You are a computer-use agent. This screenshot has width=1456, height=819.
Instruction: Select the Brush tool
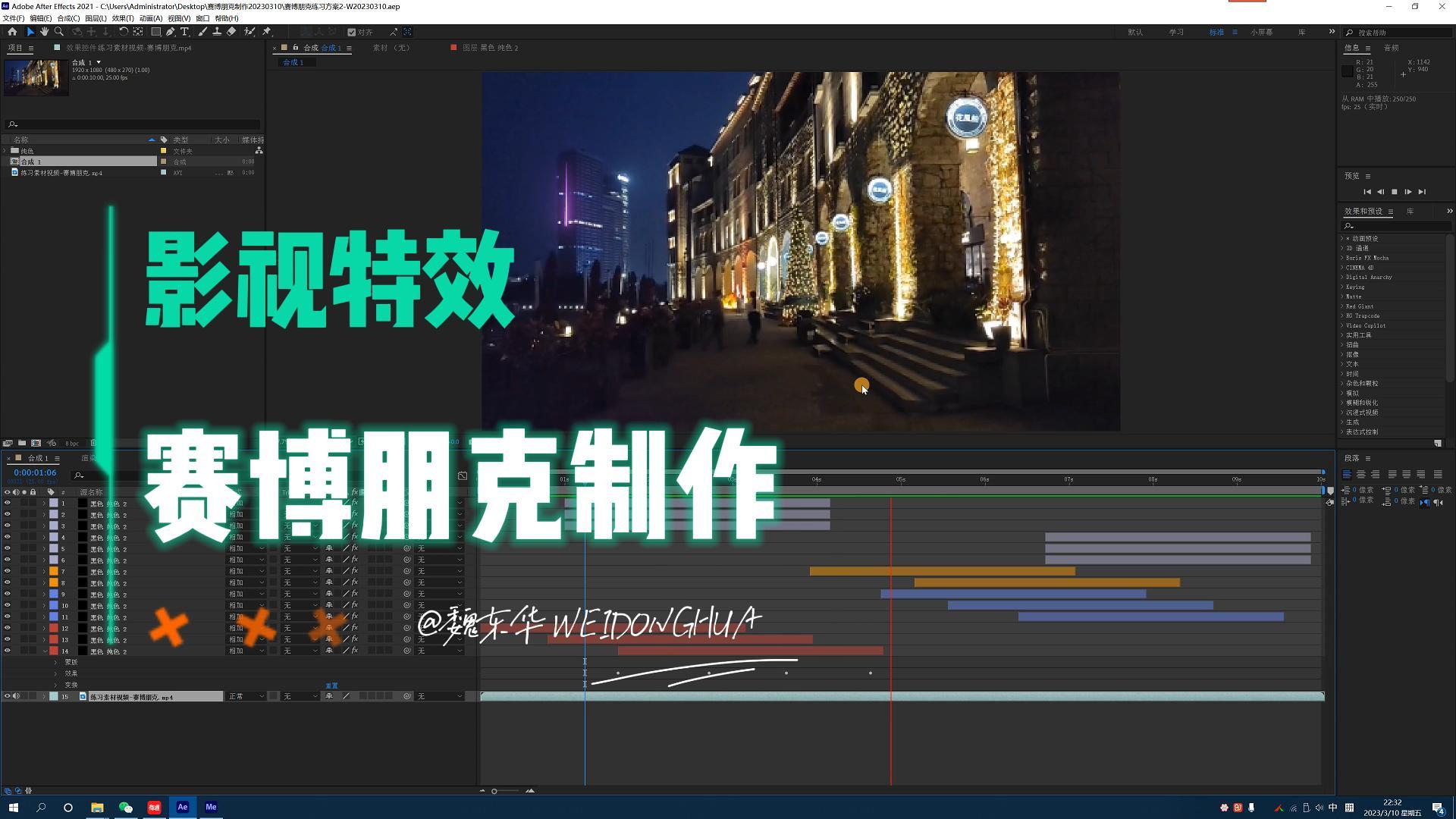202,32
